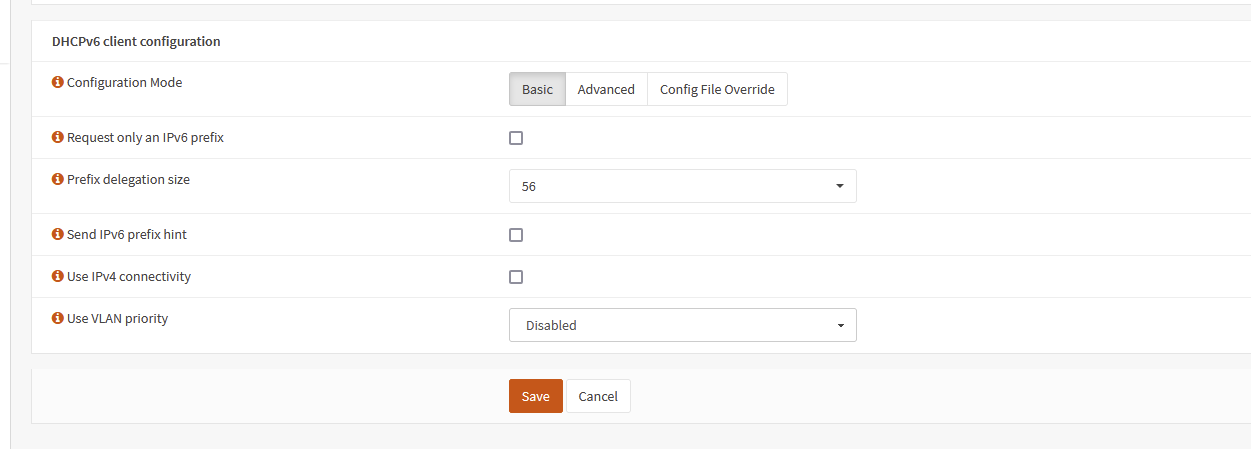1251x449 pixels.
Task: Click info icon beside Configuration Mode
Action: (x=57, y=83)
